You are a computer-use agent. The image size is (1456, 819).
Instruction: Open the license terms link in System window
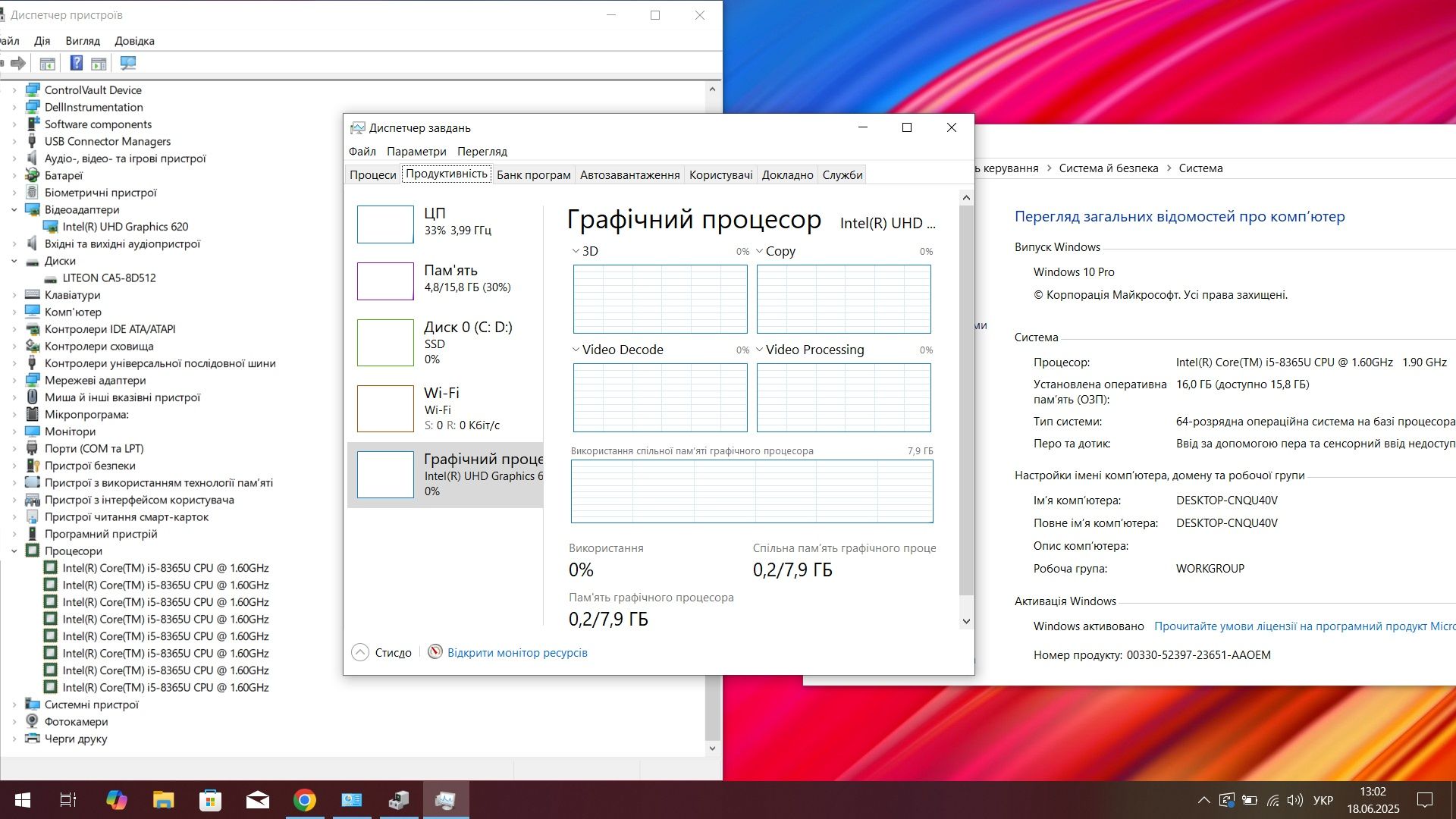click(1304, 626)
